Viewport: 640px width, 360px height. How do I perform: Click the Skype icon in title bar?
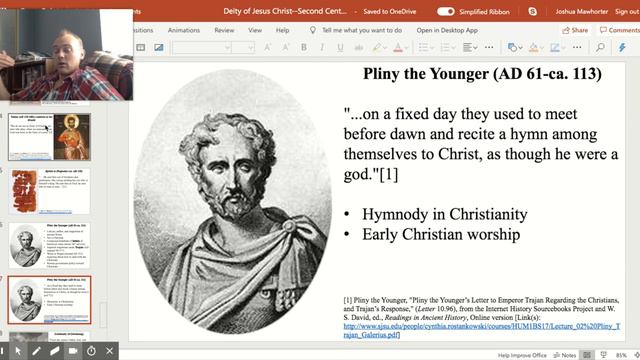click(x=533, y=11)
